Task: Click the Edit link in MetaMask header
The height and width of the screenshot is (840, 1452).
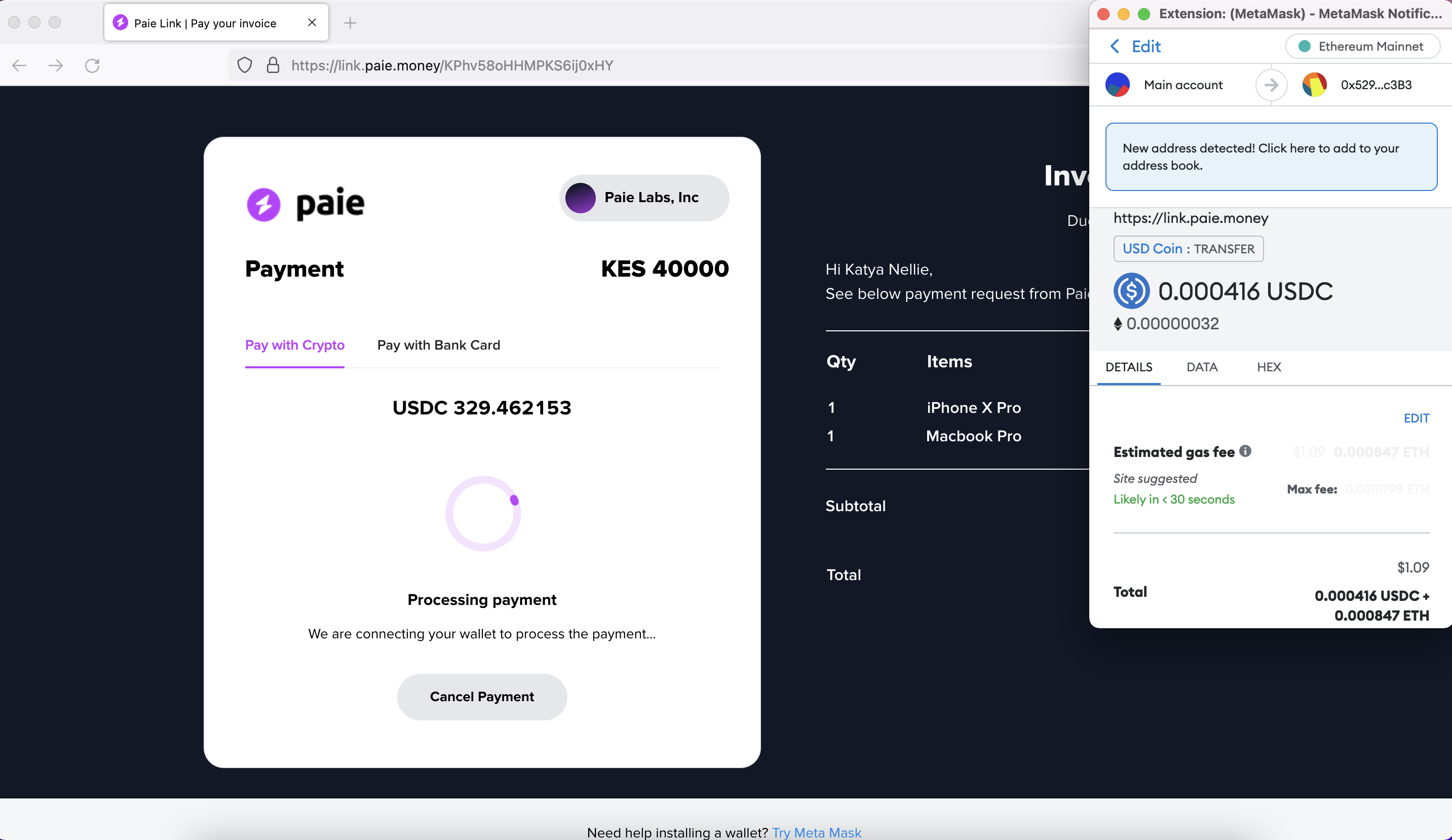Action: coord(1146,46)
